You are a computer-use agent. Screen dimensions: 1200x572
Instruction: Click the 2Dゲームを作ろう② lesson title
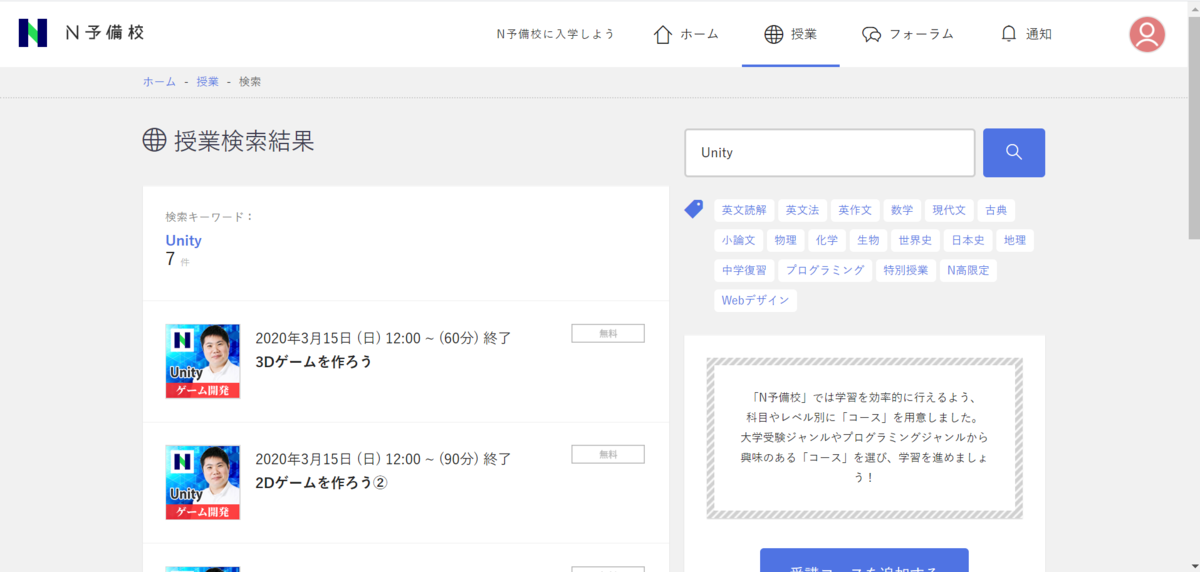click(321, 483)
